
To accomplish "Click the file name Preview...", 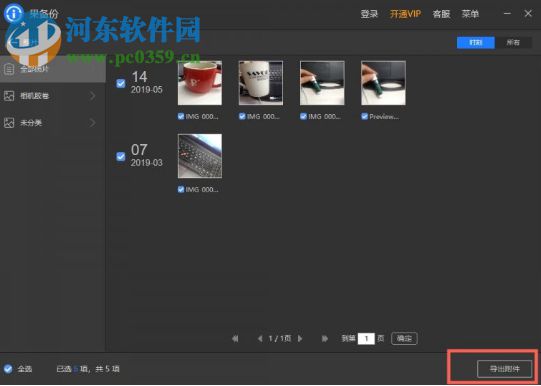I will 384,117.
